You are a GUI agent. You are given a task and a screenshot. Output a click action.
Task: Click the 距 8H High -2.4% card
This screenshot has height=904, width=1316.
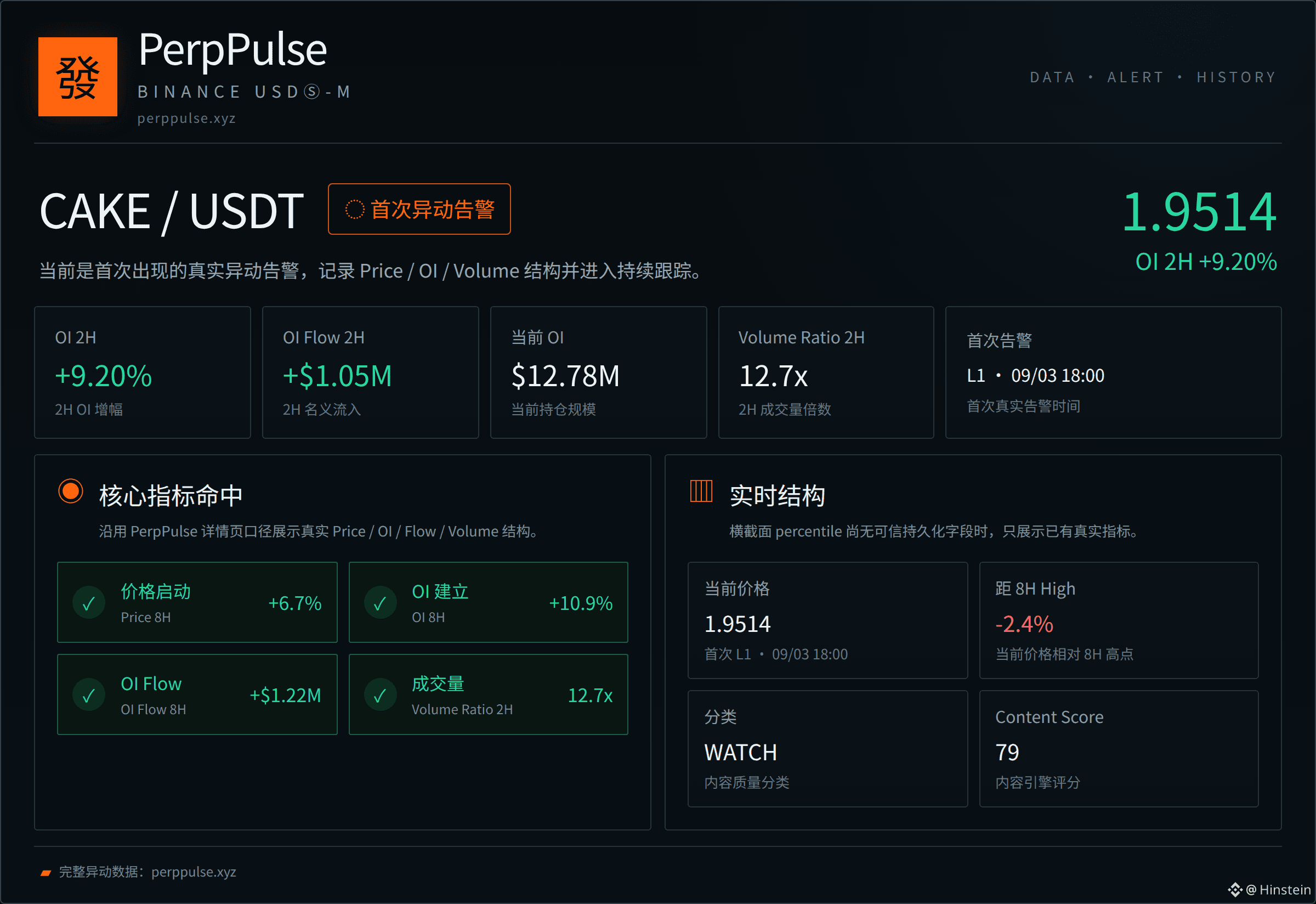[x=1119, y=620]
